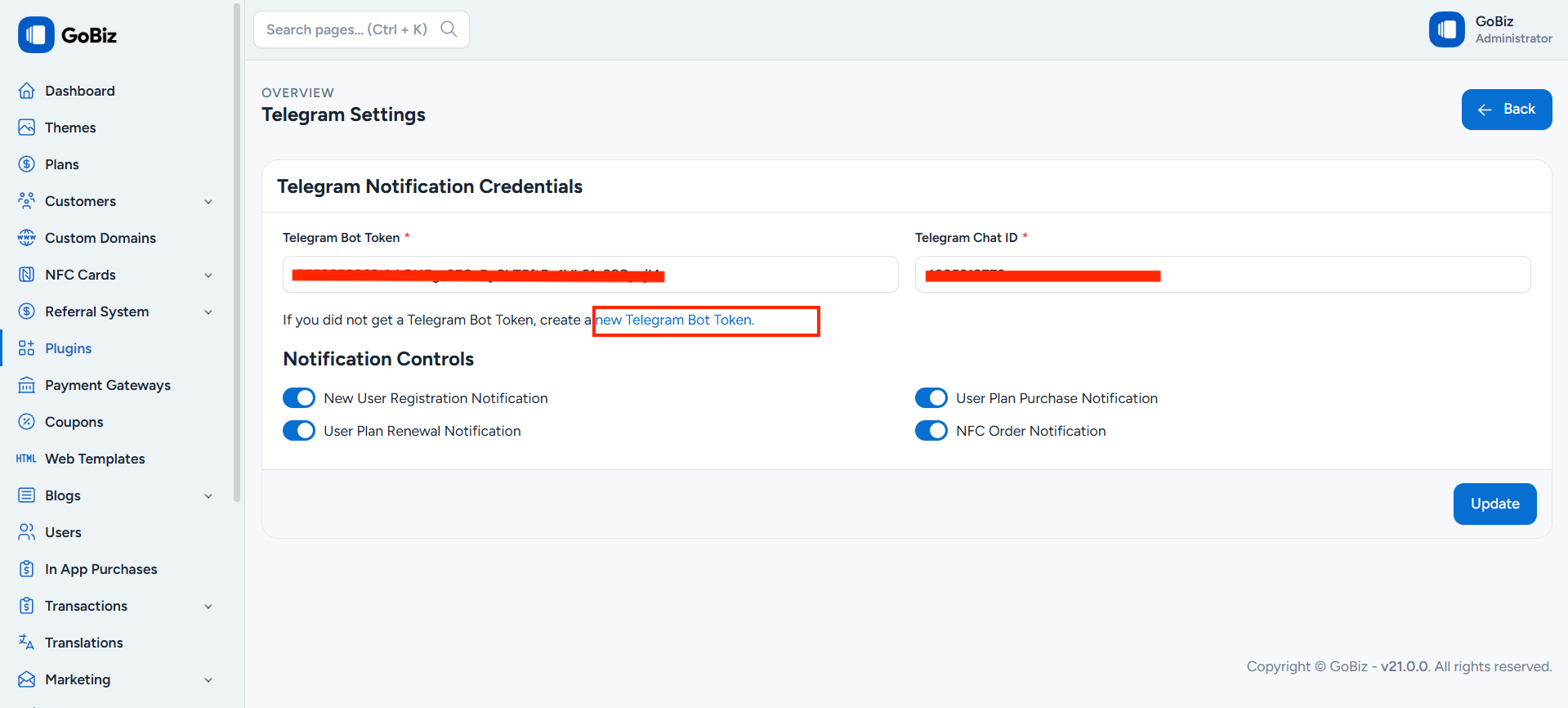Click the Referral System coin icon
This screenshot has height=708, width=1568.
[x=27, y=311]
